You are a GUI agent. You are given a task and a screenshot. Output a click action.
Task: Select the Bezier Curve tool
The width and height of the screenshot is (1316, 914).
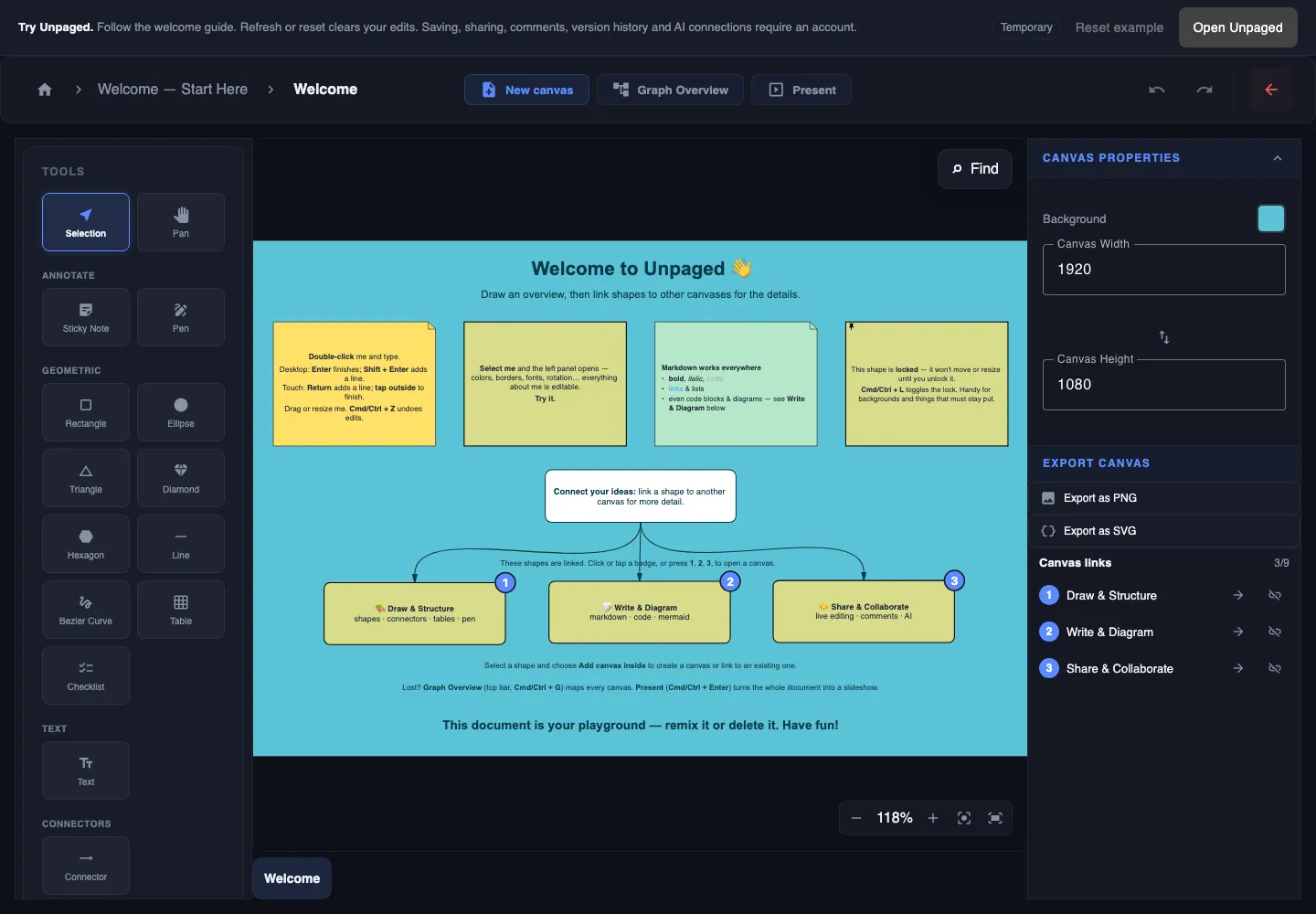tap(86, 610)
